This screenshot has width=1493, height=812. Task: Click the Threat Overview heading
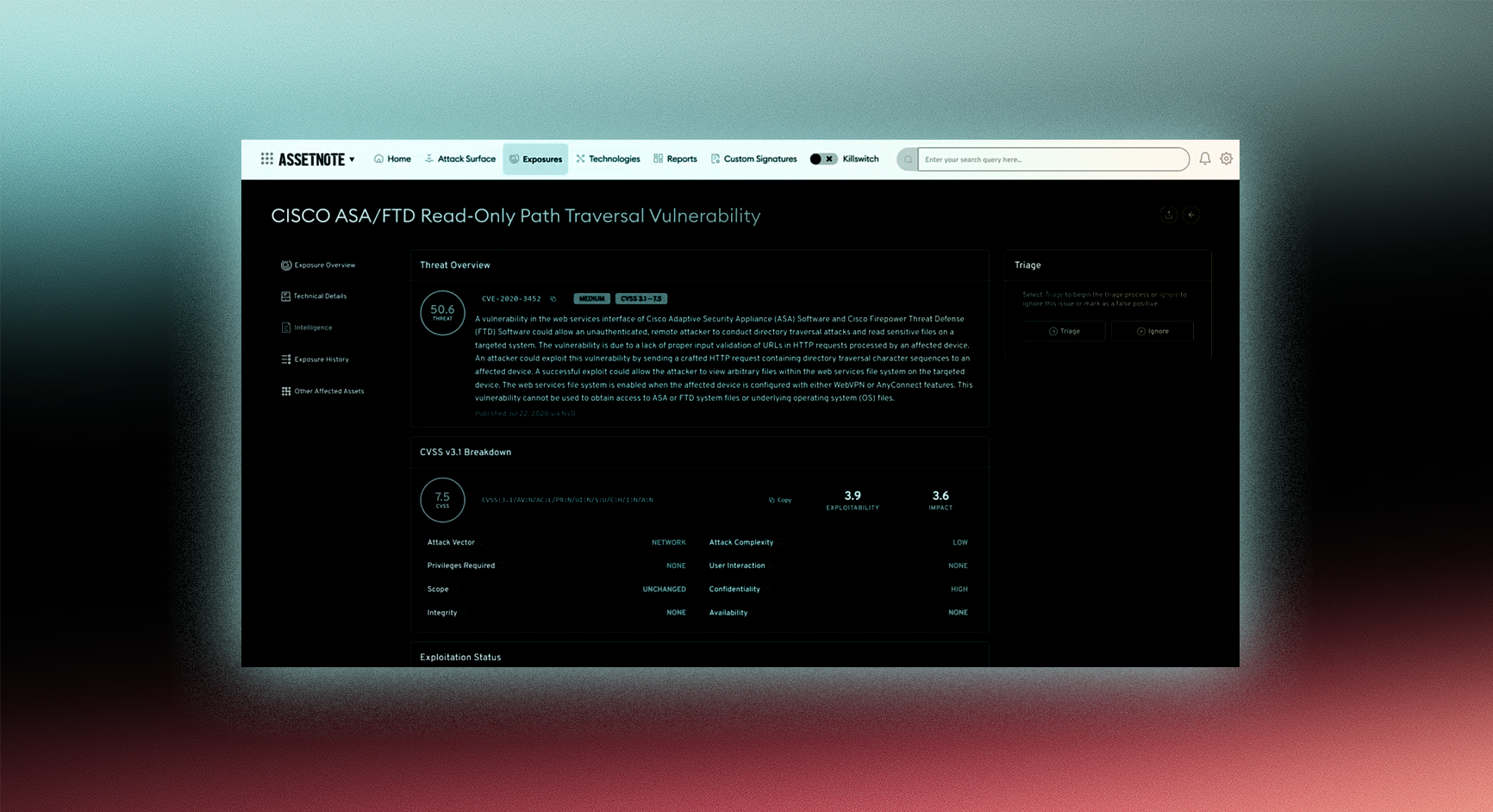pos(455,265)
